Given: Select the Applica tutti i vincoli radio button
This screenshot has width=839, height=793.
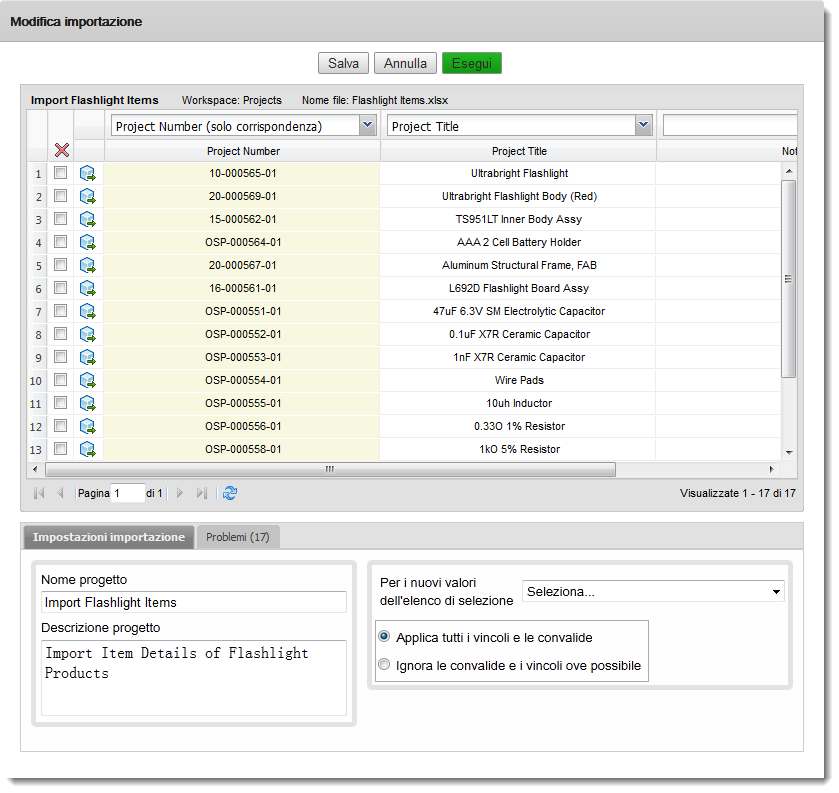Looking at the screenshot, I should [384, 635].
